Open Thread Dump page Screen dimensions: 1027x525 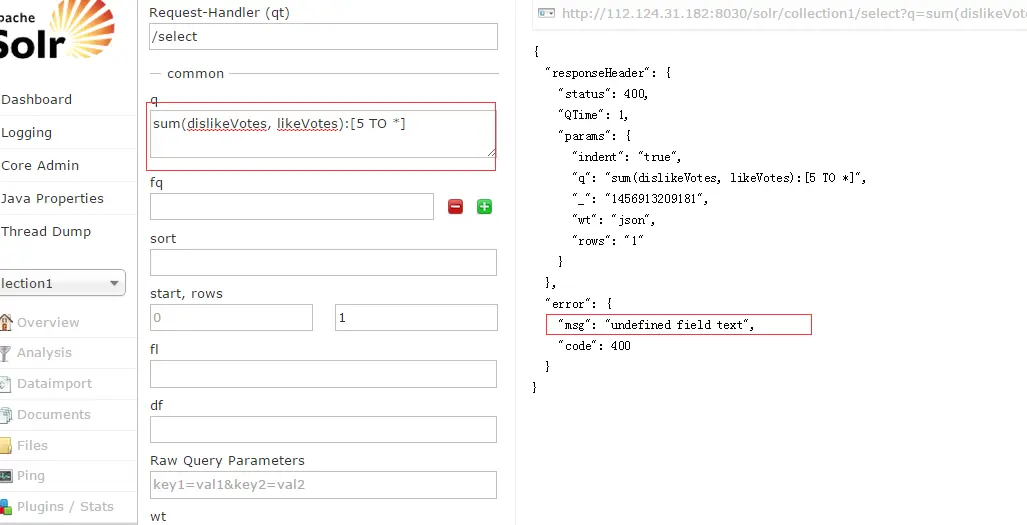pos(46,232)
